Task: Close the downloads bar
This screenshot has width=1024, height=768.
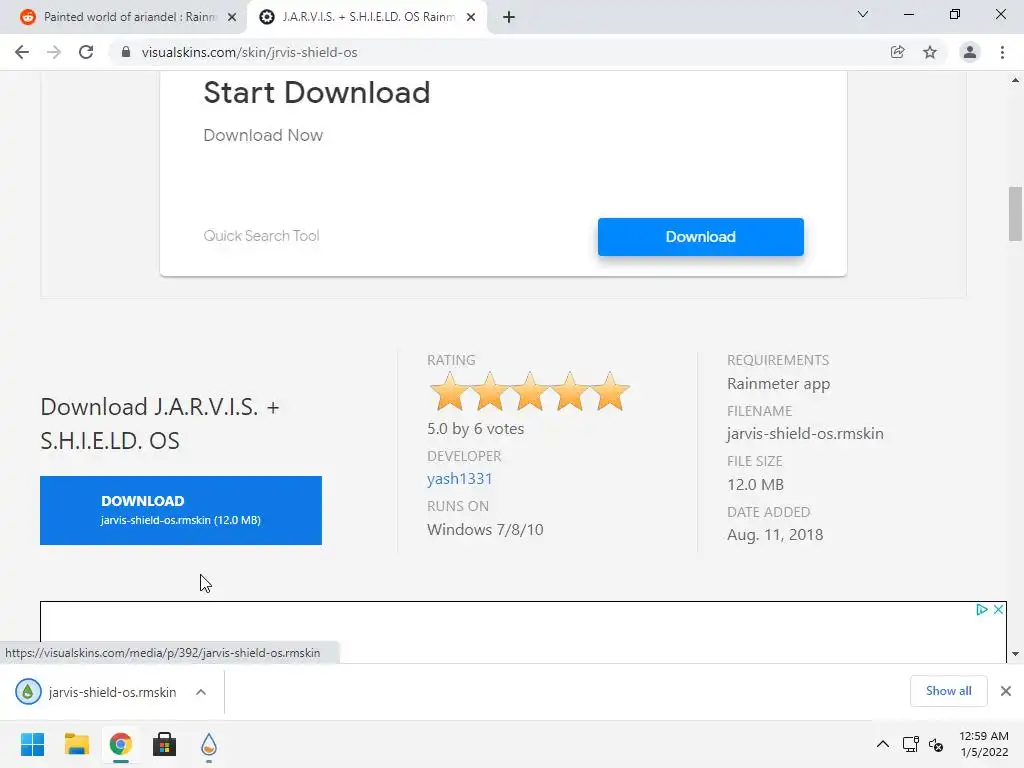Action: [1006, 691]
